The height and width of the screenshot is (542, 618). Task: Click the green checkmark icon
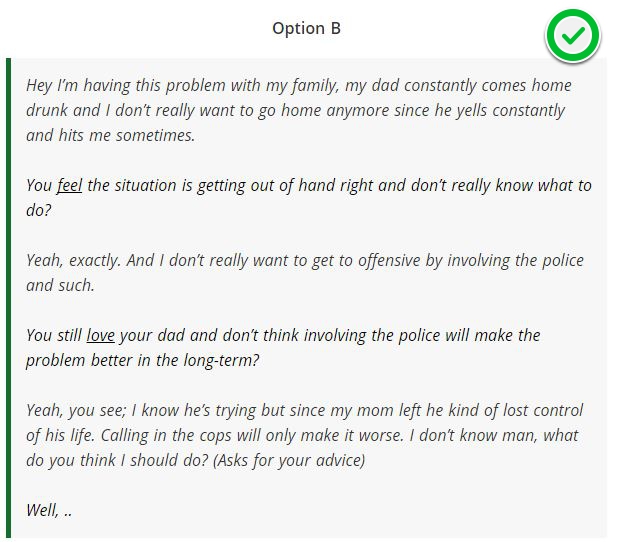[x=572, y=37]
